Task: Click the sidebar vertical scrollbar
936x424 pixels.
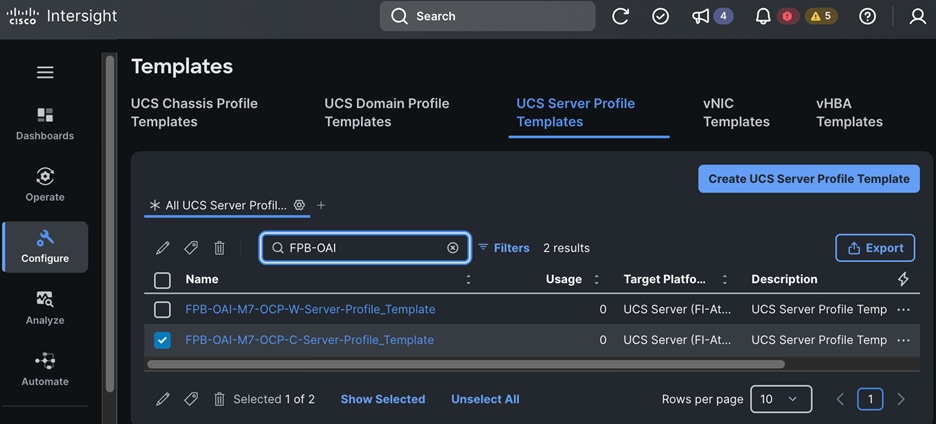Action: (x=110, y=224)
